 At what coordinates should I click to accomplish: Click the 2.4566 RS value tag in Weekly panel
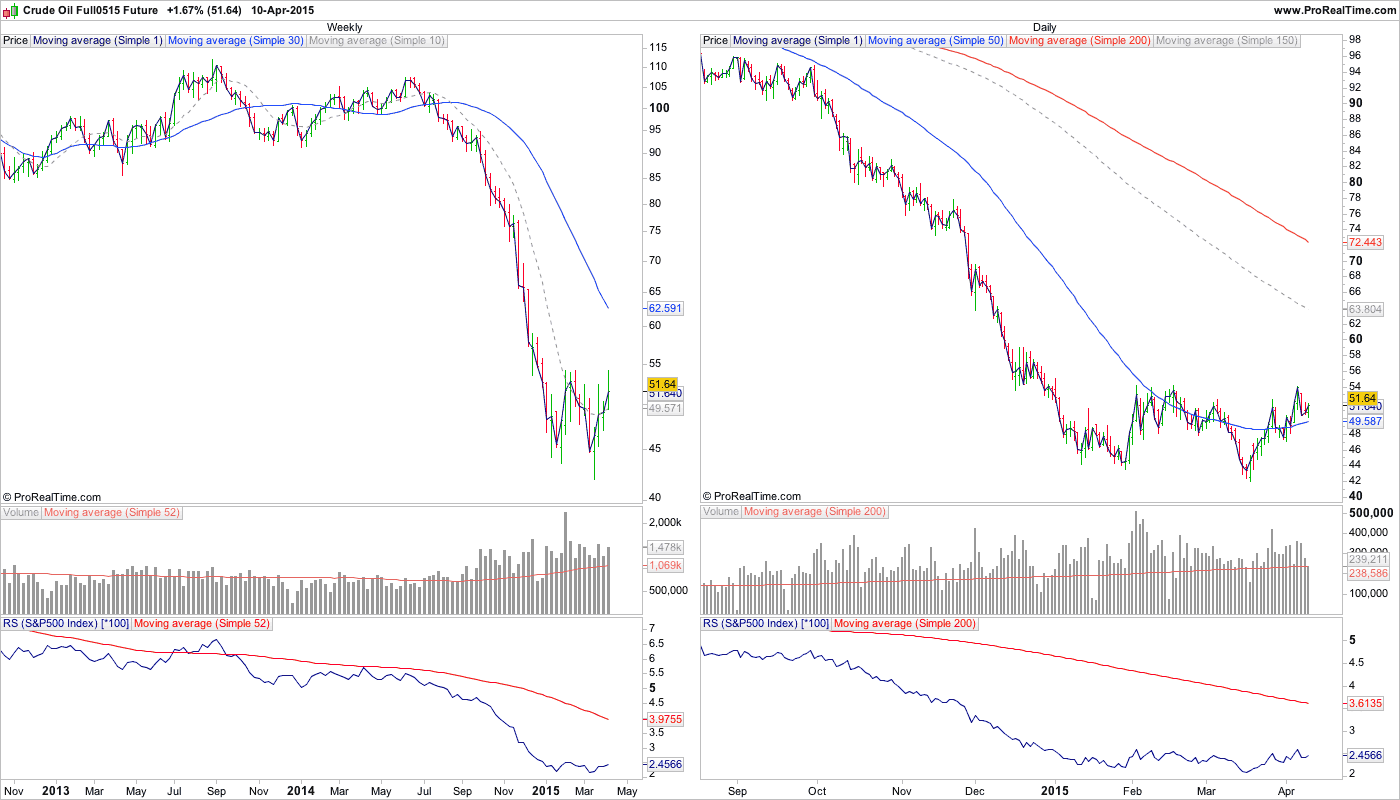pyautogui.click(x=665, y=764)
